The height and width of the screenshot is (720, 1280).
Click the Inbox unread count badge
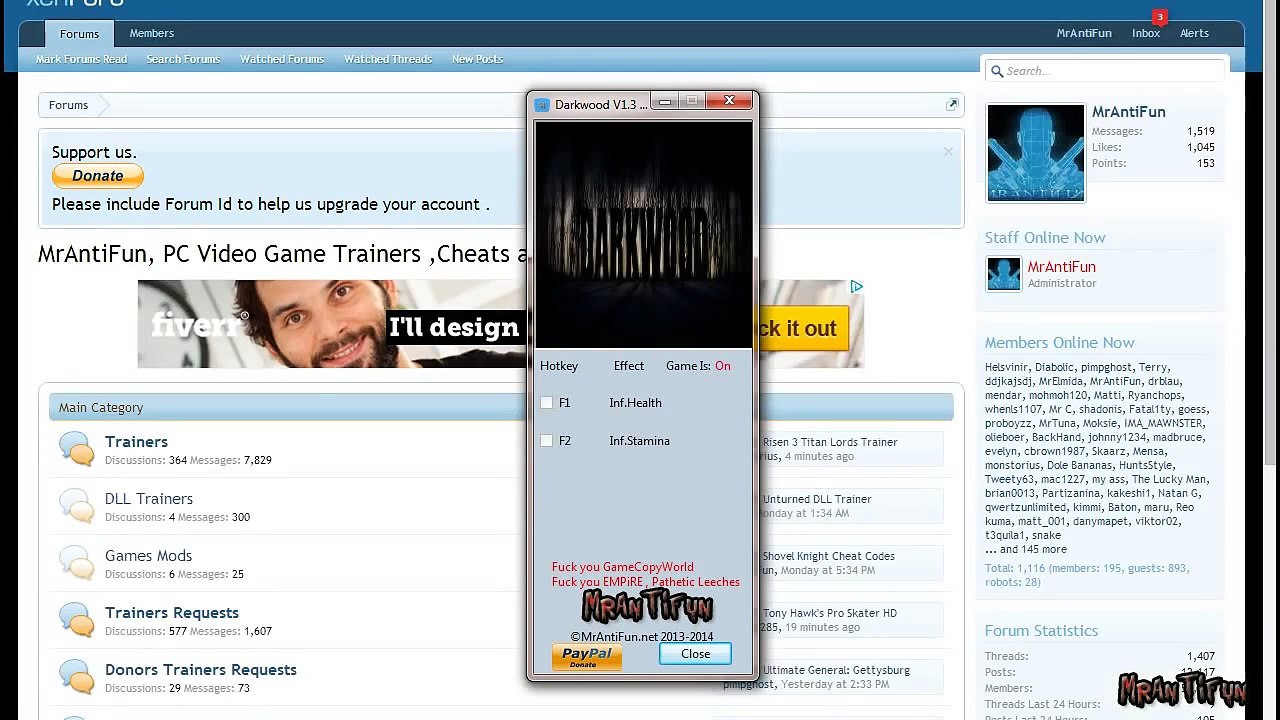pos(1160,17)
